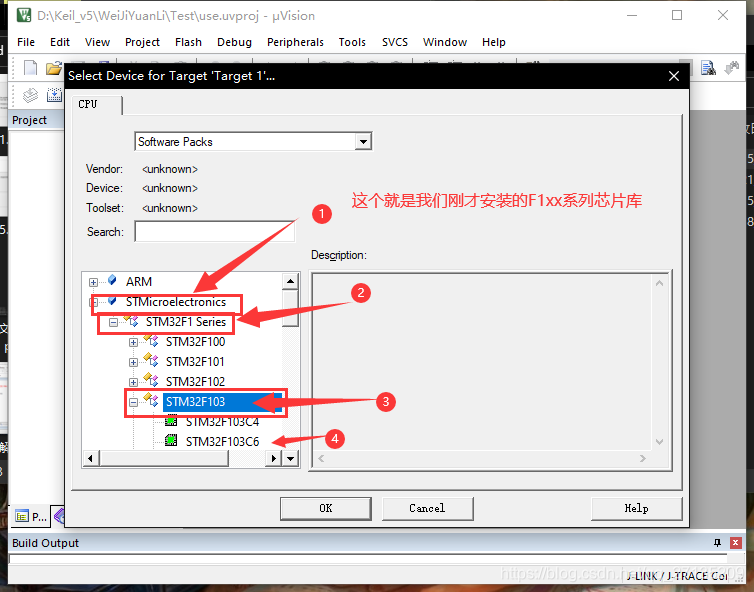Open the Window menu
The height and width of the screenshot is (592, 754).
tap(445, 42)
